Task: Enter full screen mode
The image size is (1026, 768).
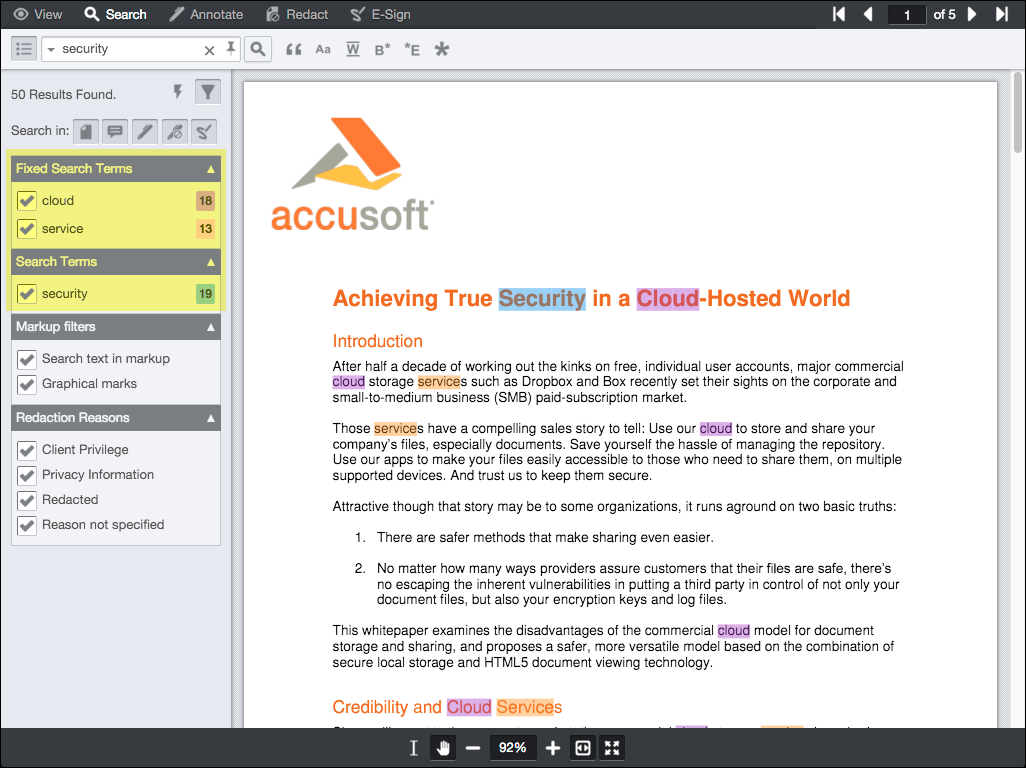Action: pyautogui.click(x=612, y=748)
